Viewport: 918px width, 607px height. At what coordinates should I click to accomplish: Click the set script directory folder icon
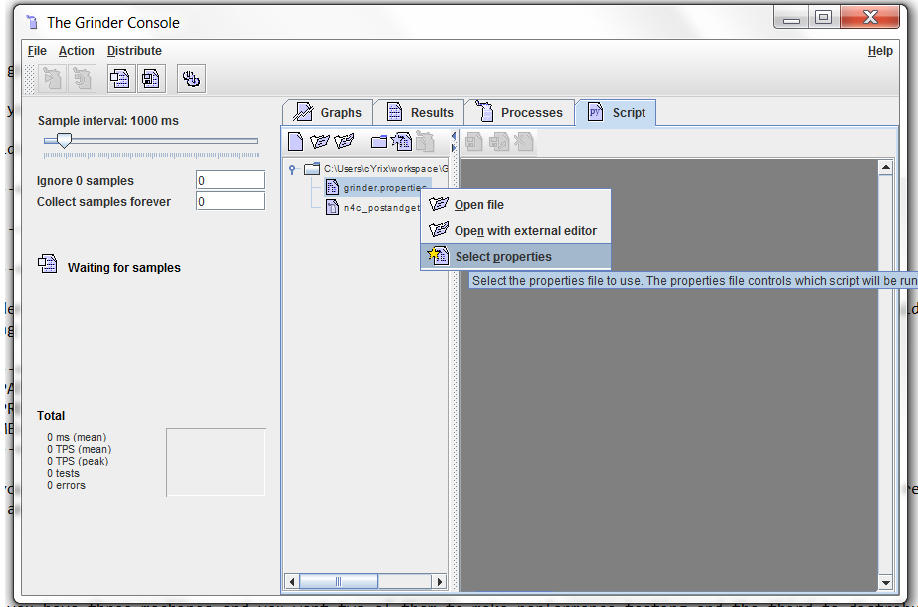pyautogui.click(x=379, y=142)
